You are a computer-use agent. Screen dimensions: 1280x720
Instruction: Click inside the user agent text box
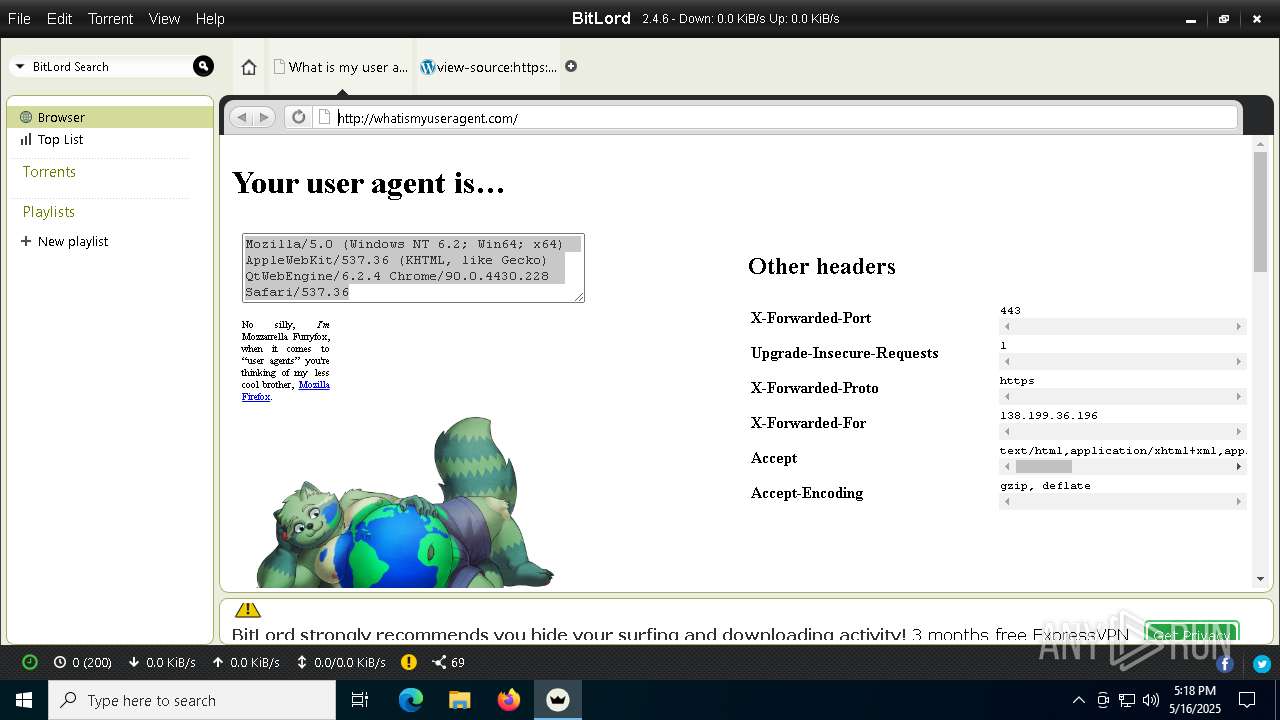[413, 268]
